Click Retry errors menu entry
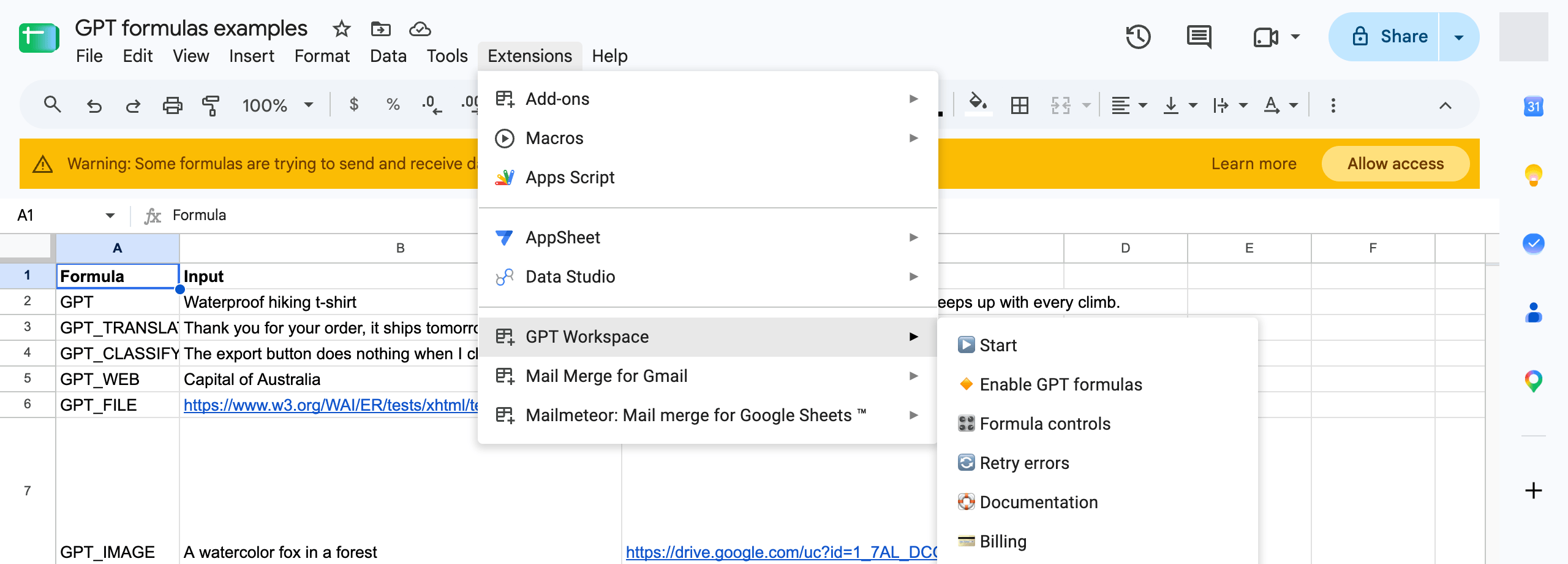Image resolution: width=1568 pixels, height=564 pixels. point(1097,463)
